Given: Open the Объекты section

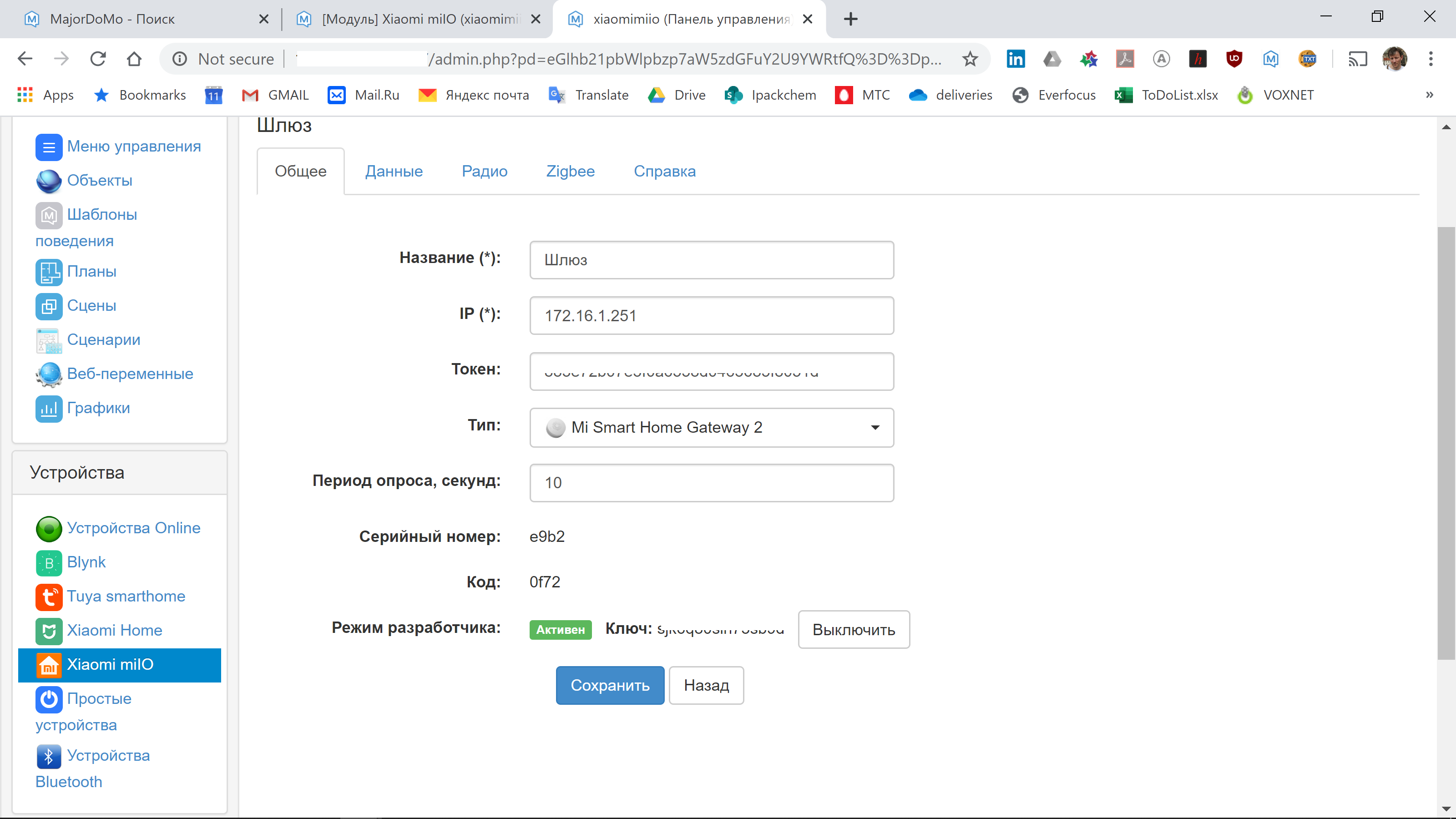Looking at the screenshot, I should point(100,180).
